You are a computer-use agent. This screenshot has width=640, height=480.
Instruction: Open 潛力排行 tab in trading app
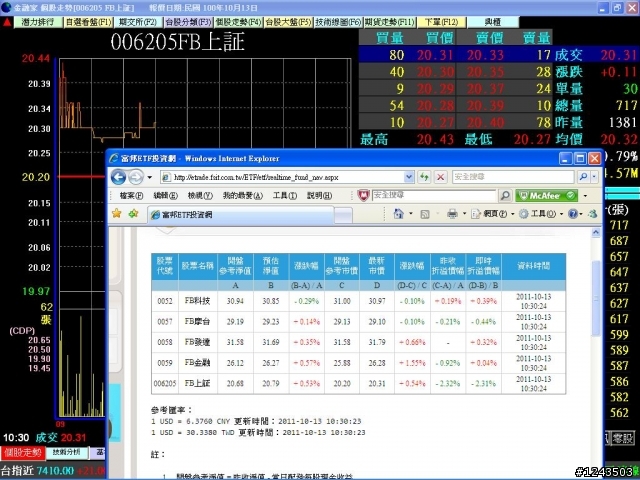pos(38,22)
